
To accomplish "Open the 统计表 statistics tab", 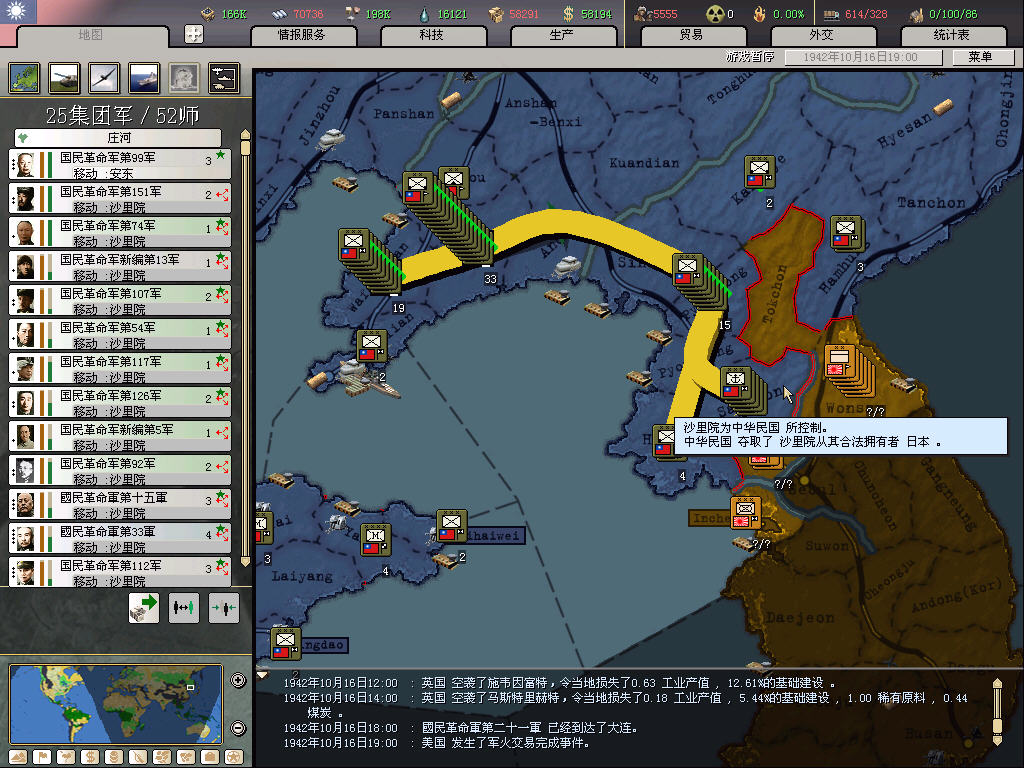I will pos(952,35).
